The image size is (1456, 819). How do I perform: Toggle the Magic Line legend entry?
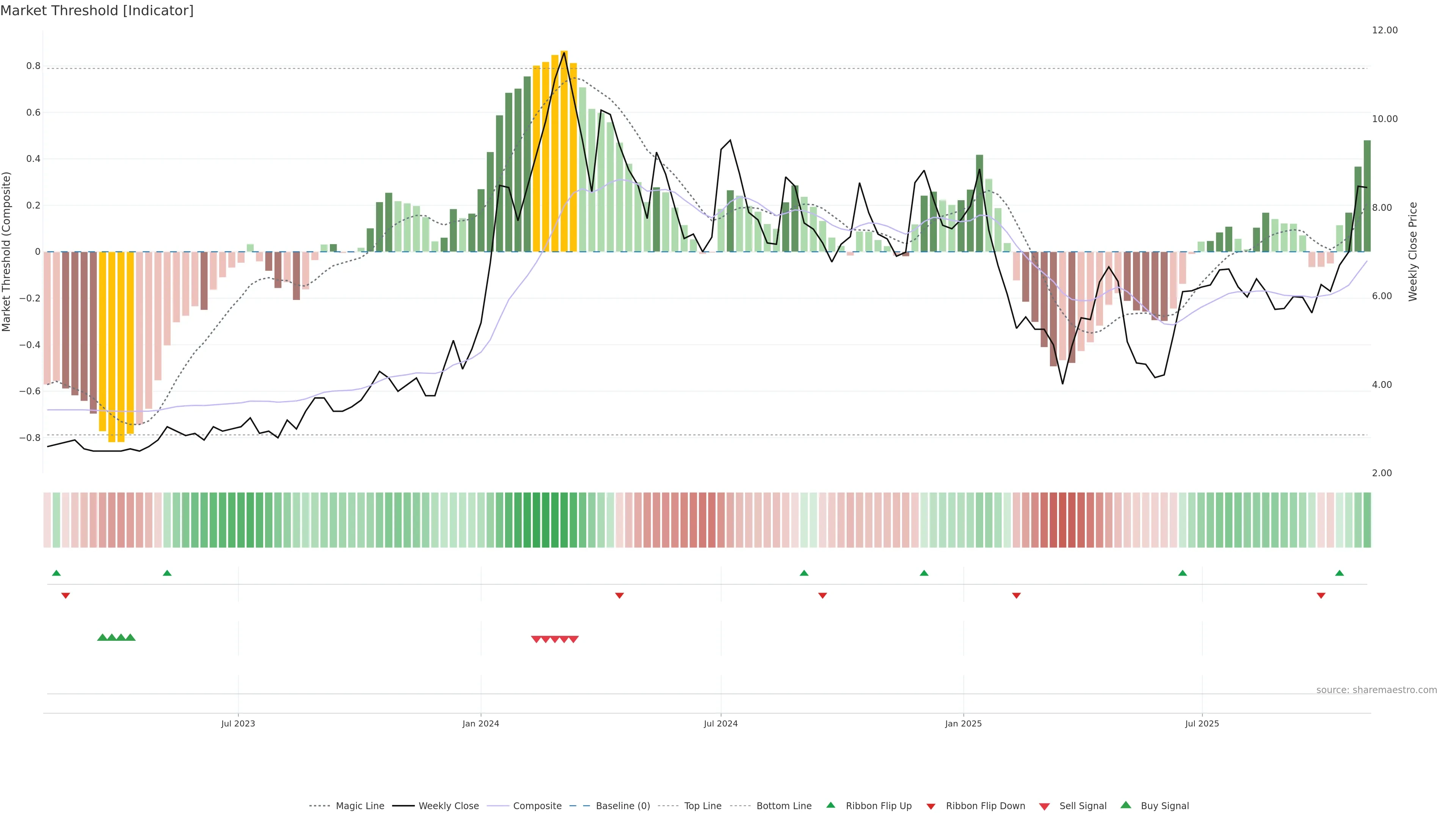click(359, 806)
